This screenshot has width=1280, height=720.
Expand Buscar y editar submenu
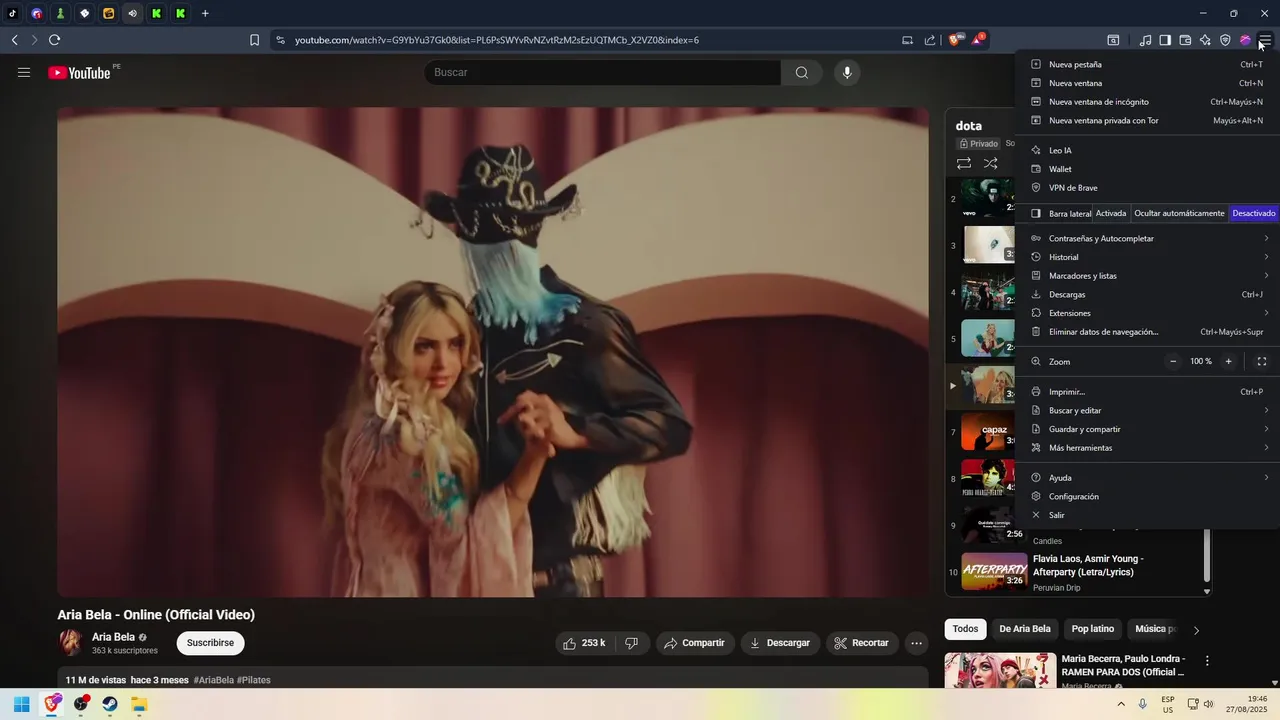(x=1147, y=410)
